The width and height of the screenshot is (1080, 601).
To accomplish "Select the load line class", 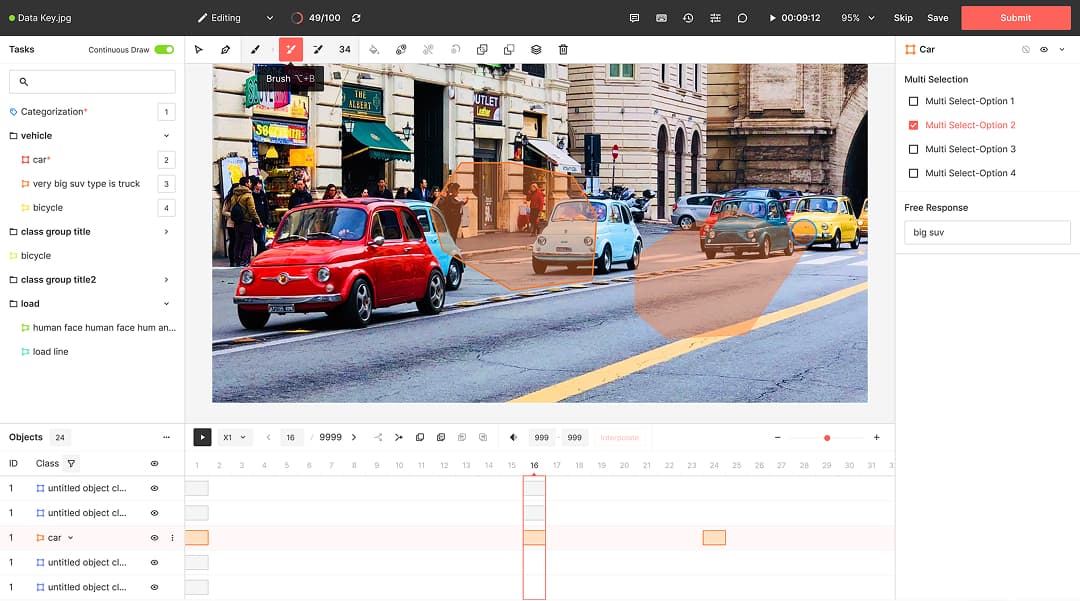I will click(50, 352).
